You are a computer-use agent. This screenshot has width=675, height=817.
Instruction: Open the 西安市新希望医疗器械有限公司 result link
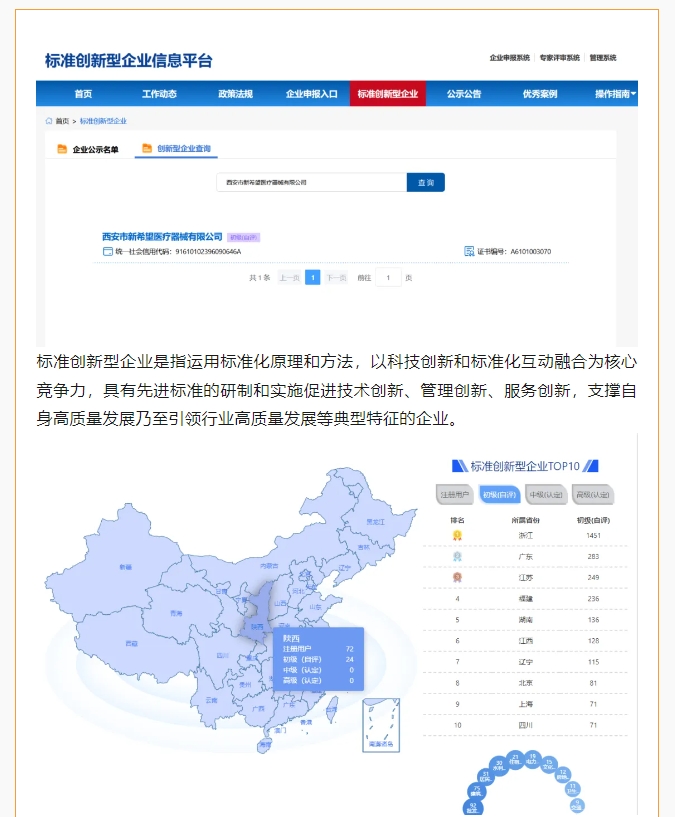click(x=162, y=237)
